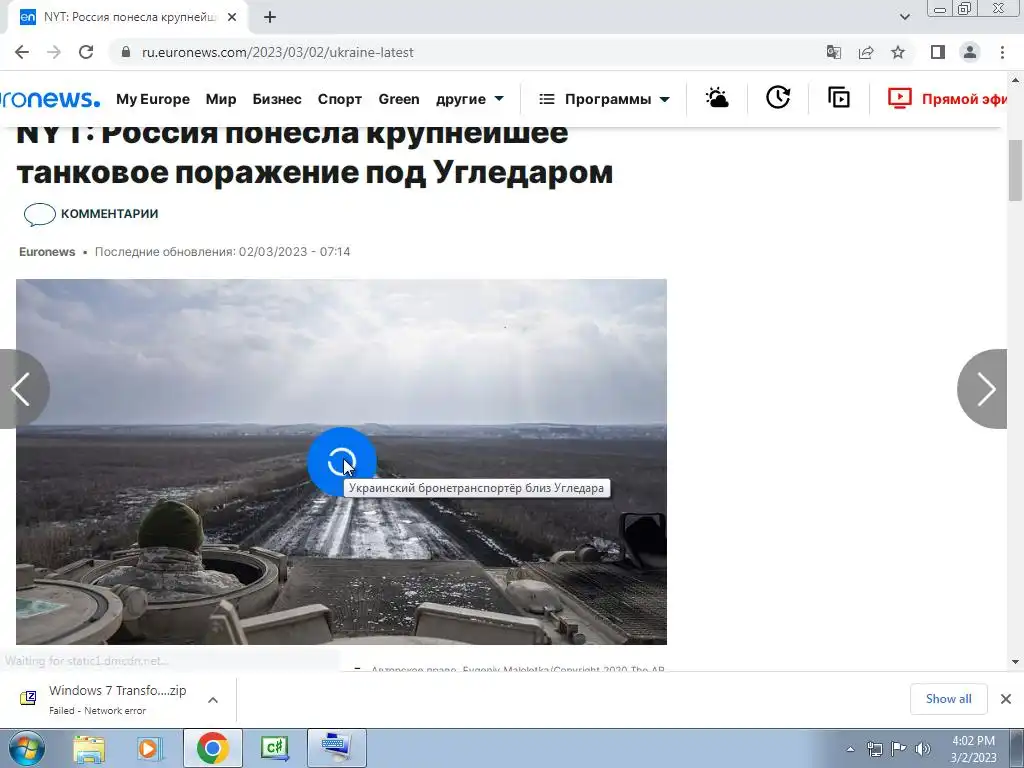Viewport: 1024px width, 768px height.
Task: Bookmark this page with the star icon
Action: pos(898,52)
